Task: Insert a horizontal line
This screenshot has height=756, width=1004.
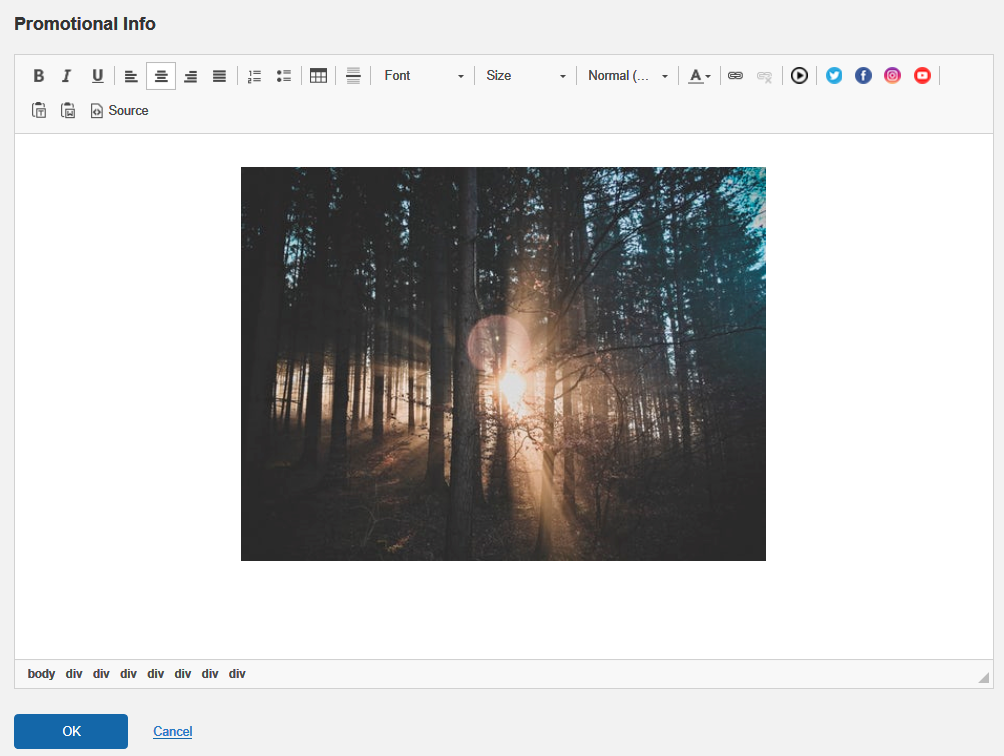Action: coord(353,76)
